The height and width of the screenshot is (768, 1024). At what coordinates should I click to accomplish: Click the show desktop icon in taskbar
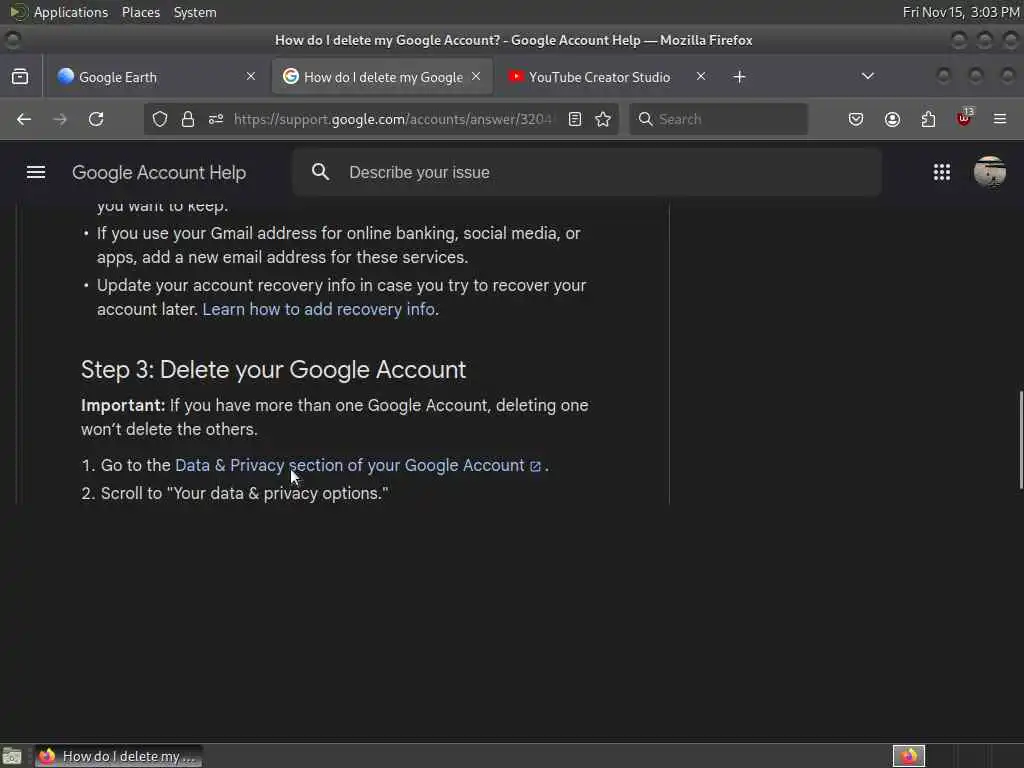coord(12,756)
